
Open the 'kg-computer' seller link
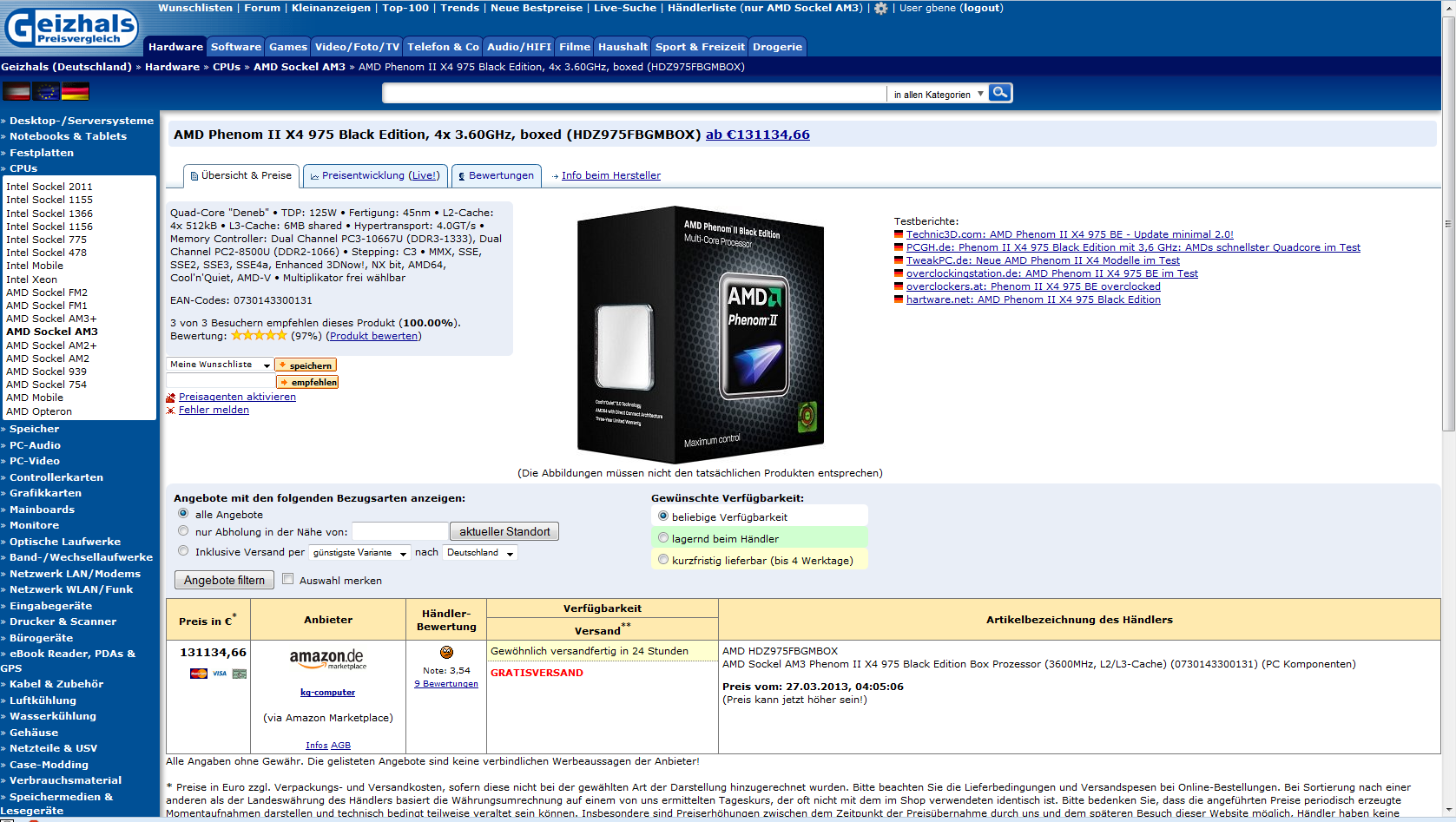click(x=327, y=693)
